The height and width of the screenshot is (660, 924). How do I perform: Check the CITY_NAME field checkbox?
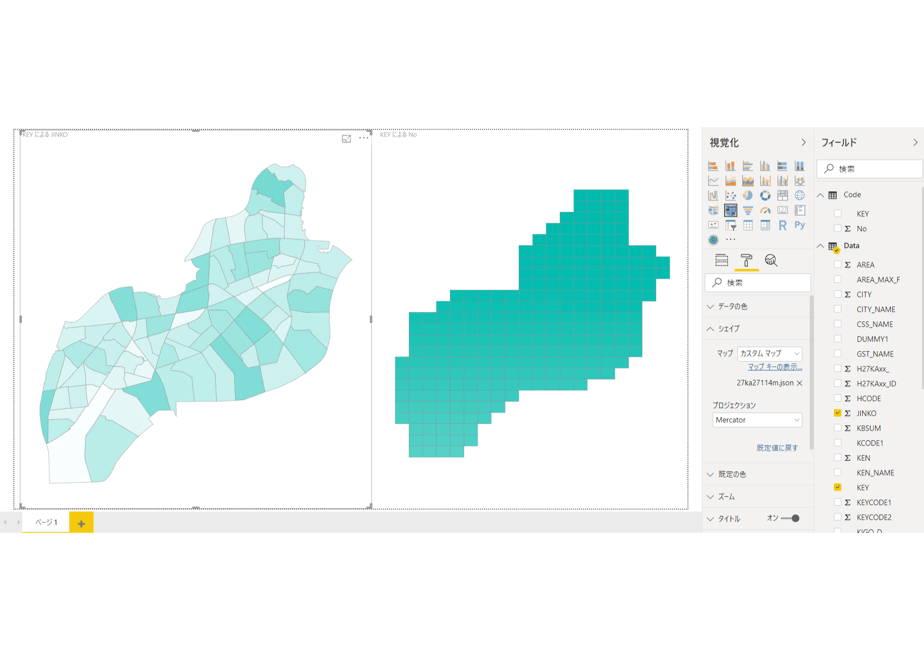[x=837, y=309]
